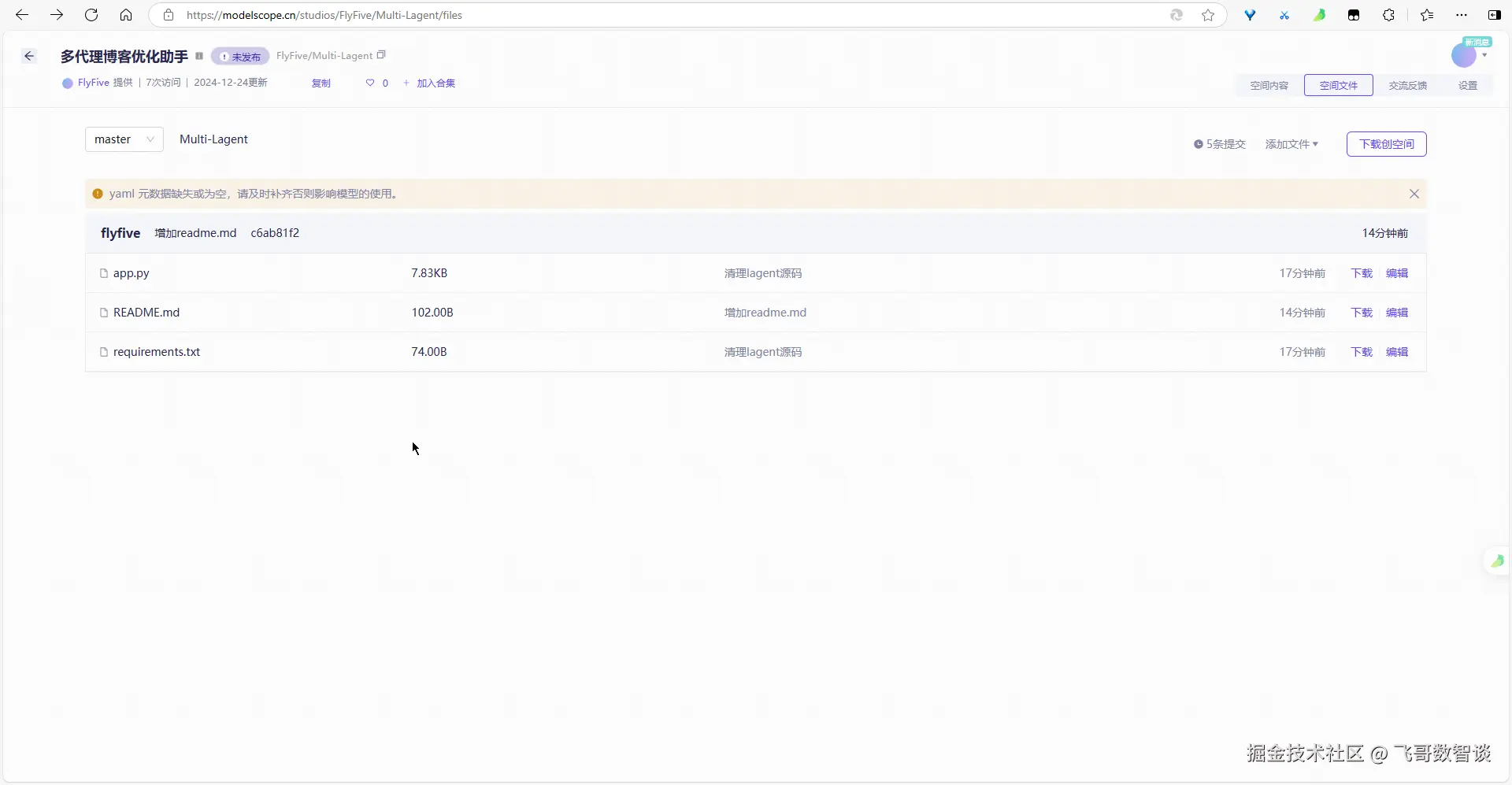Open the Extensions puzzle-piece menu
Image resolution: width=1512 pixels, height=785 pixels.
[x=1388, y=15]
